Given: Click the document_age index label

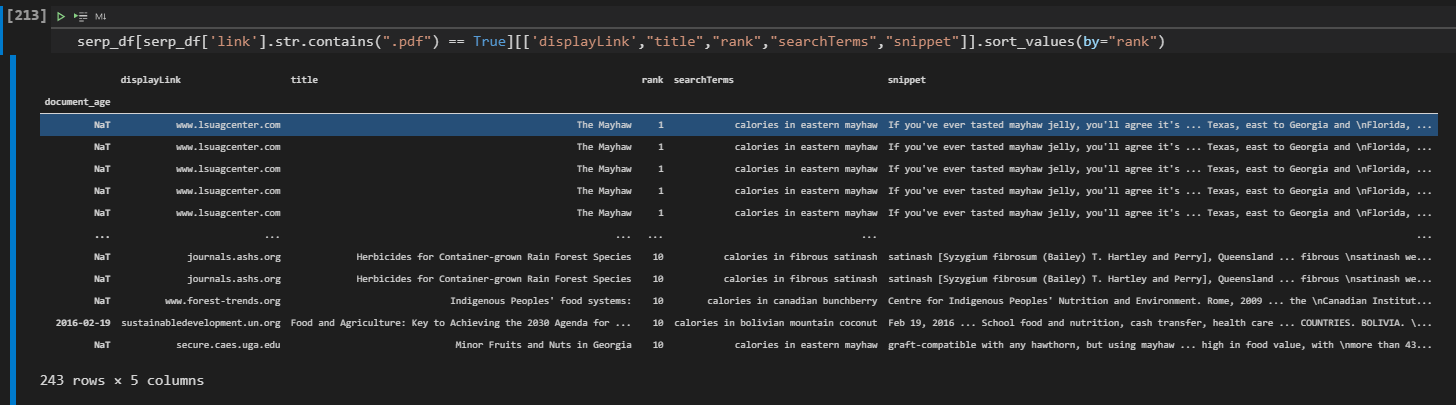Looking at the screenshot, I should 77,102.
